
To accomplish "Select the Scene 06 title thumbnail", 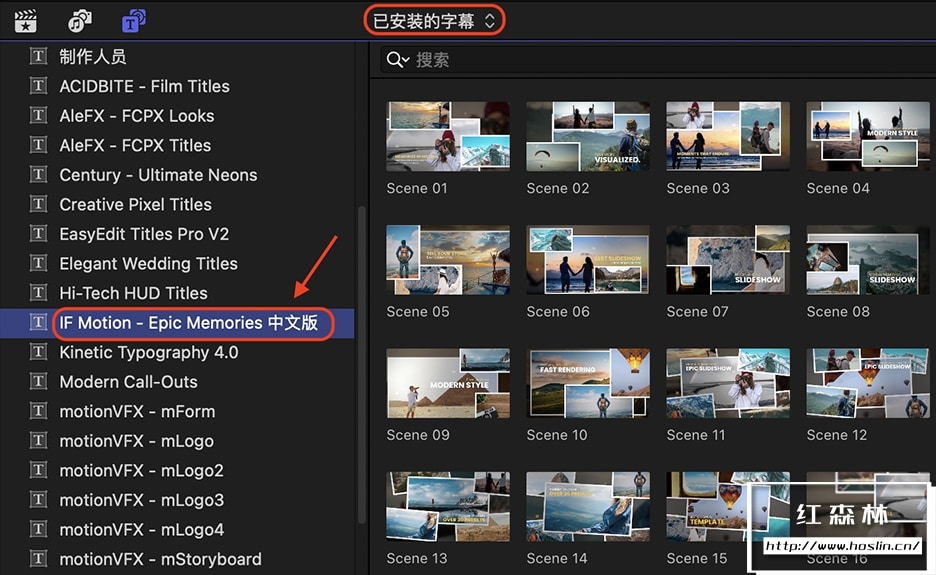I will coord(588,260).
